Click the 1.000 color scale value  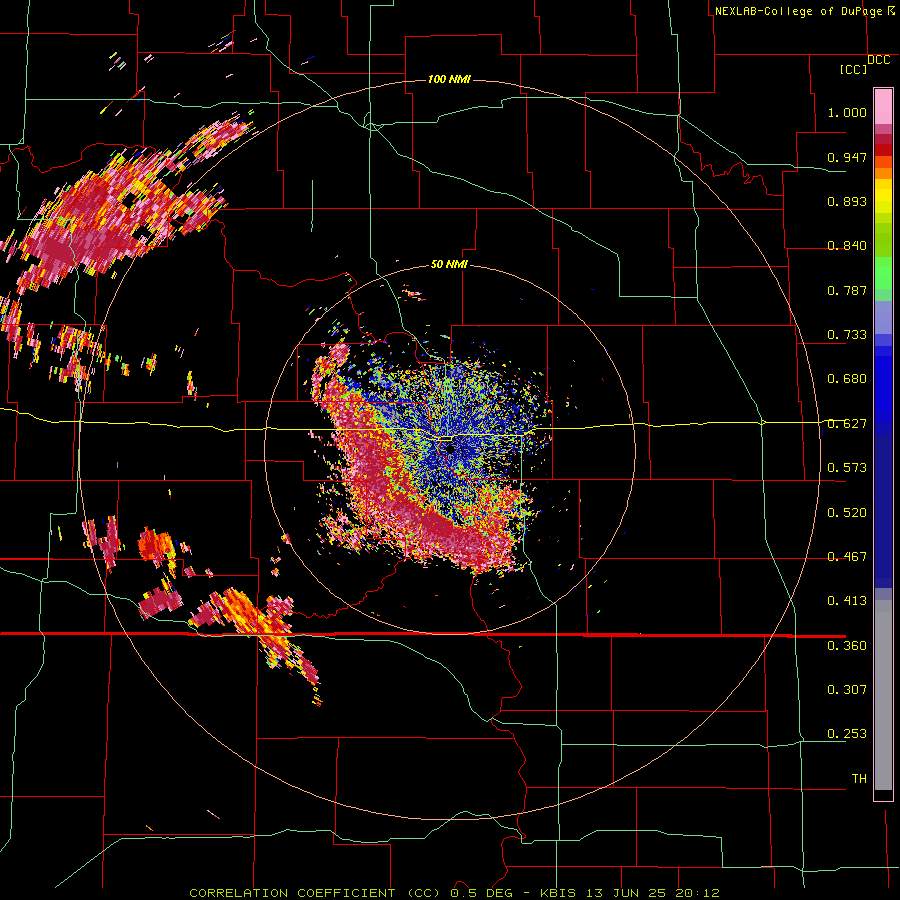847,112
